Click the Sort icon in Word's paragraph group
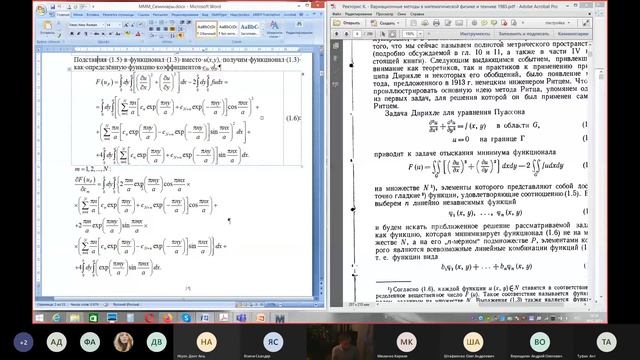This screenshot has height=360, width=640. point(172,36)
